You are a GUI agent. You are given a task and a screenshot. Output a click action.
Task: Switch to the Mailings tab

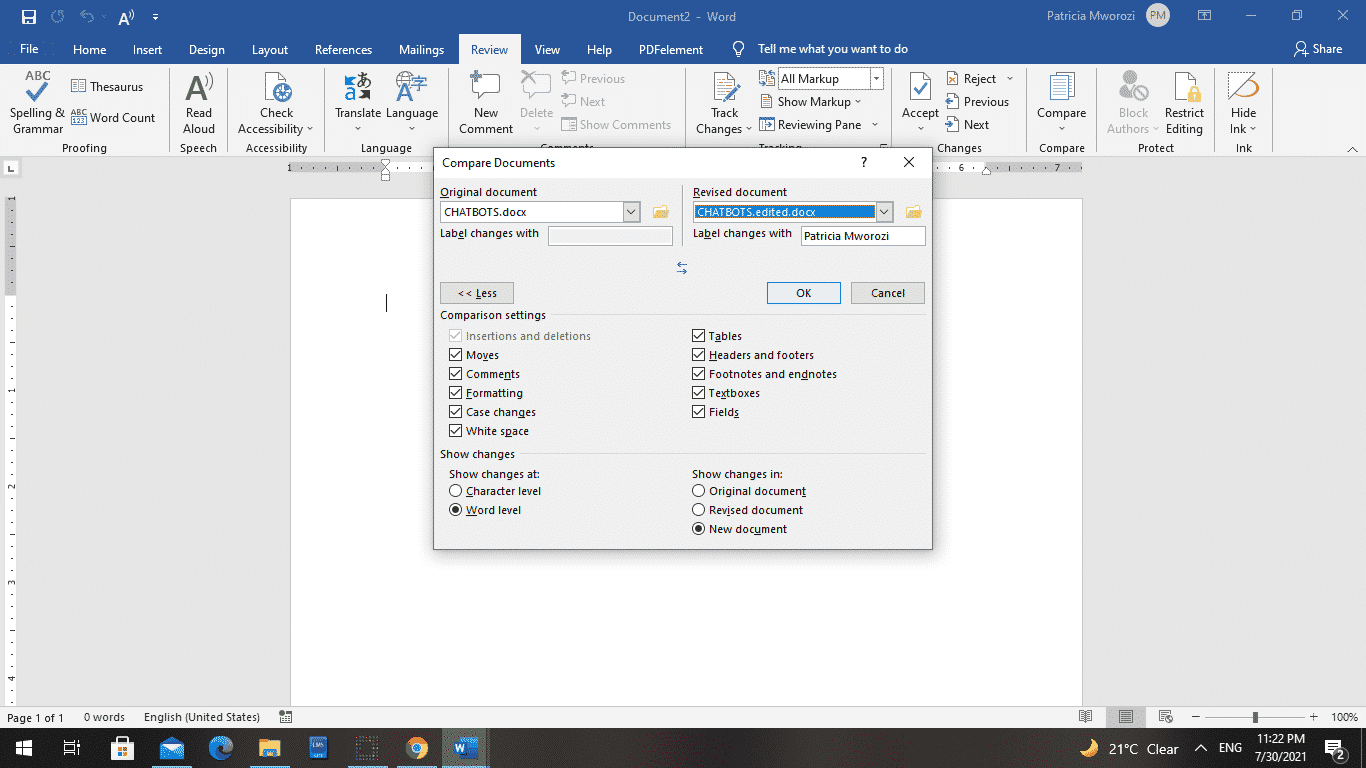[421, 48]
